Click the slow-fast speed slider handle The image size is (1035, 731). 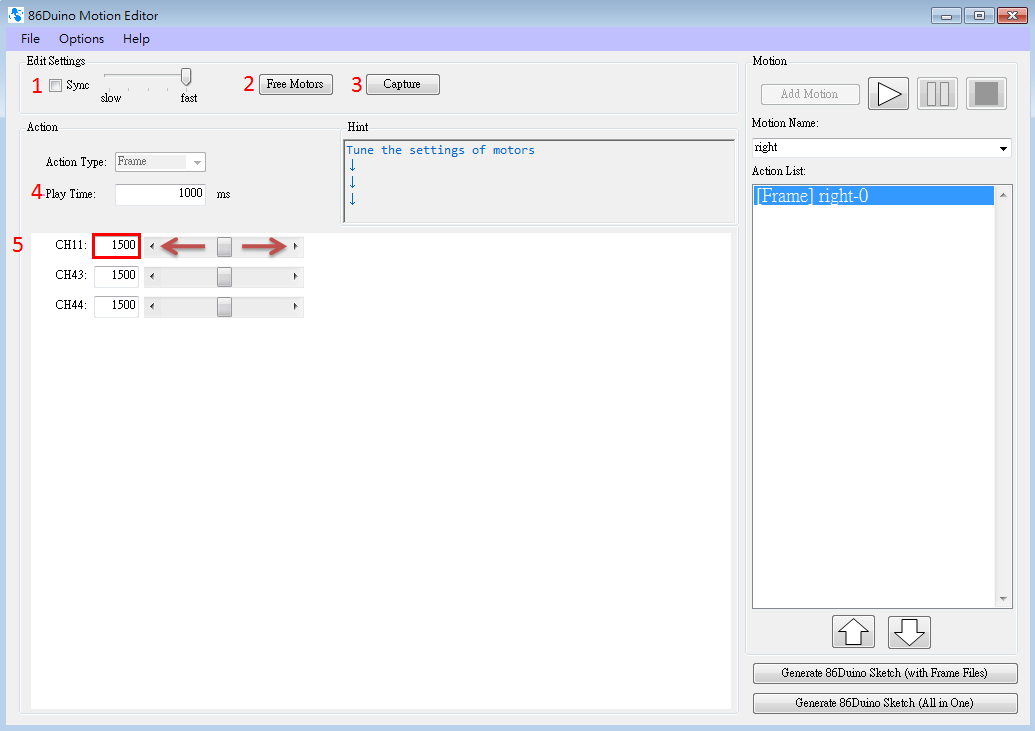pos(186,77)
